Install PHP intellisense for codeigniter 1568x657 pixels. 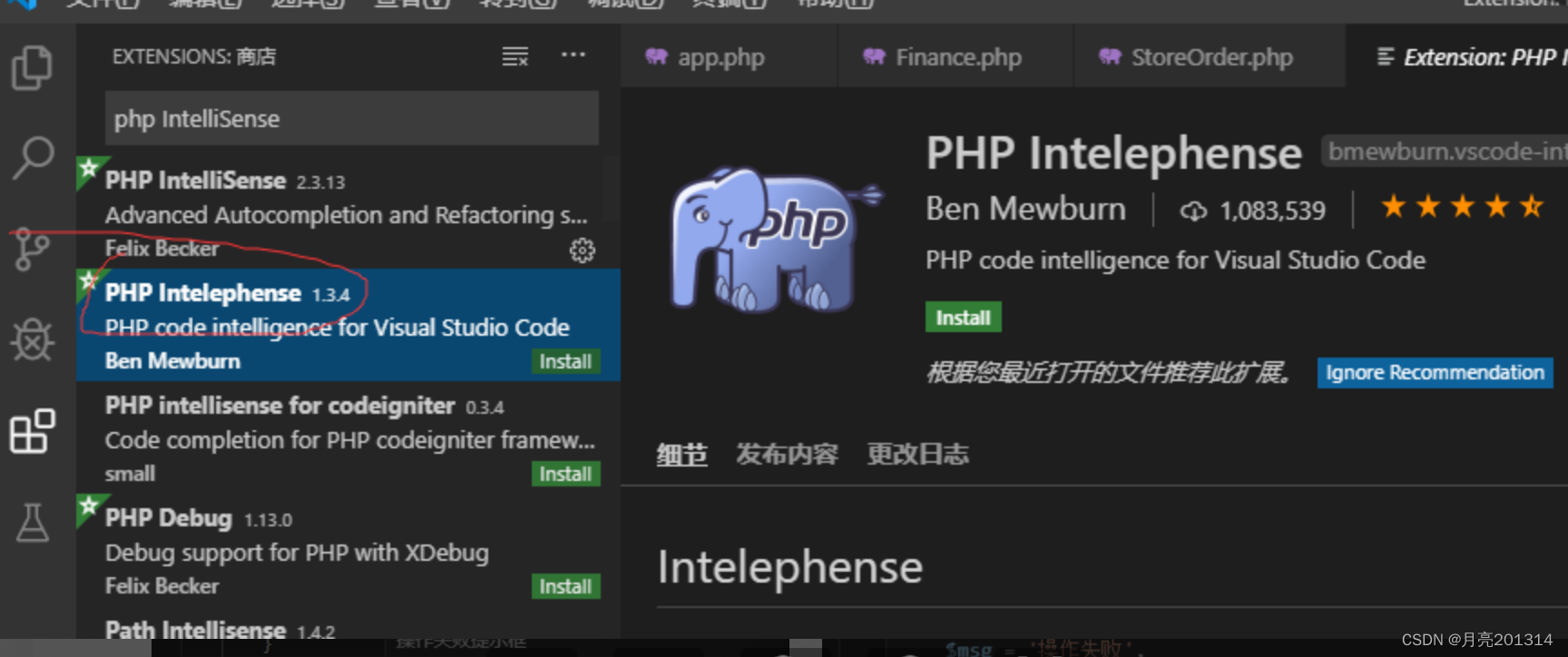coord(565,474)
